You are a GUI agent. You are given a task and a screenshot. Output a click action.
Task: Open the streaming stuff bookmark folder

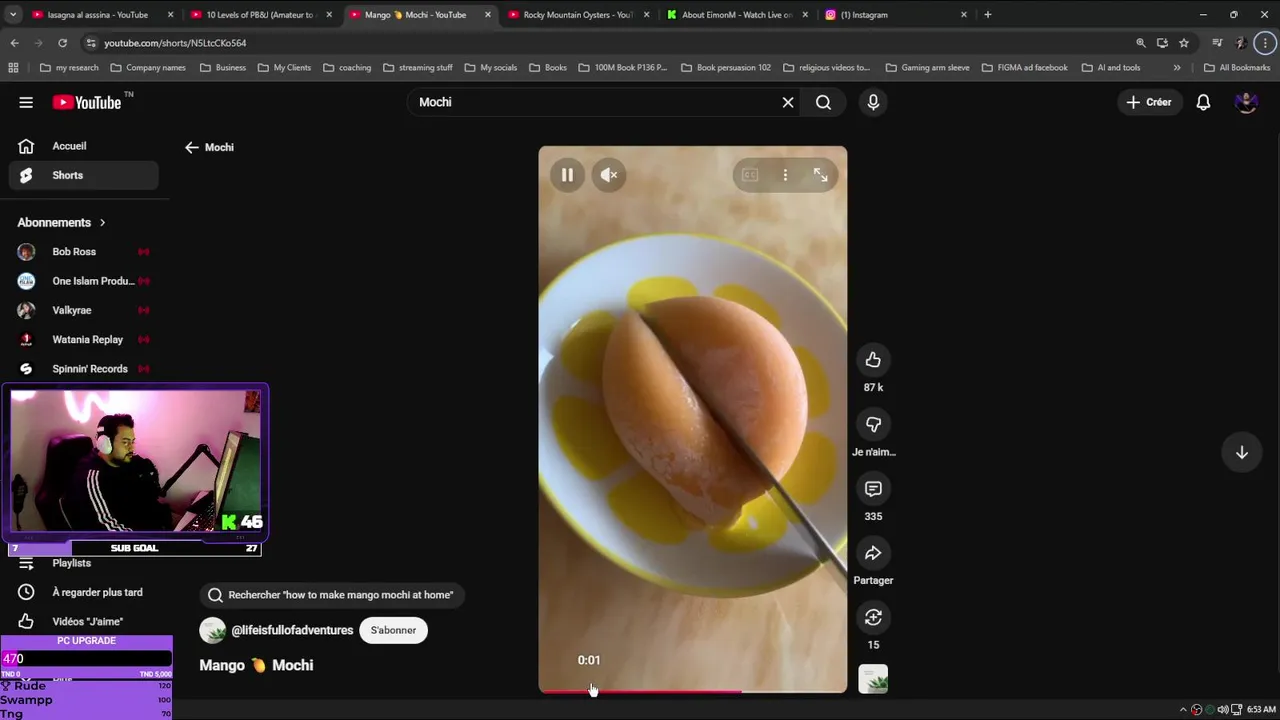point(416,68)
